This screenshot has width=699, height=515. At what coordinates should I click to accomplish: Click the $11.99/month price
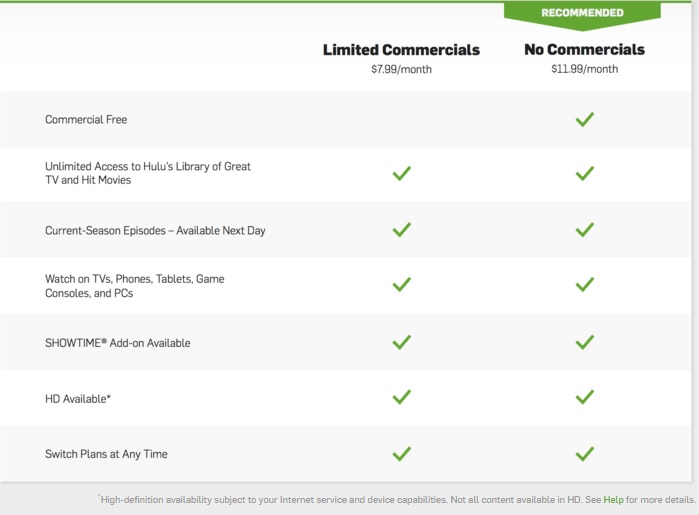(584, 69)
